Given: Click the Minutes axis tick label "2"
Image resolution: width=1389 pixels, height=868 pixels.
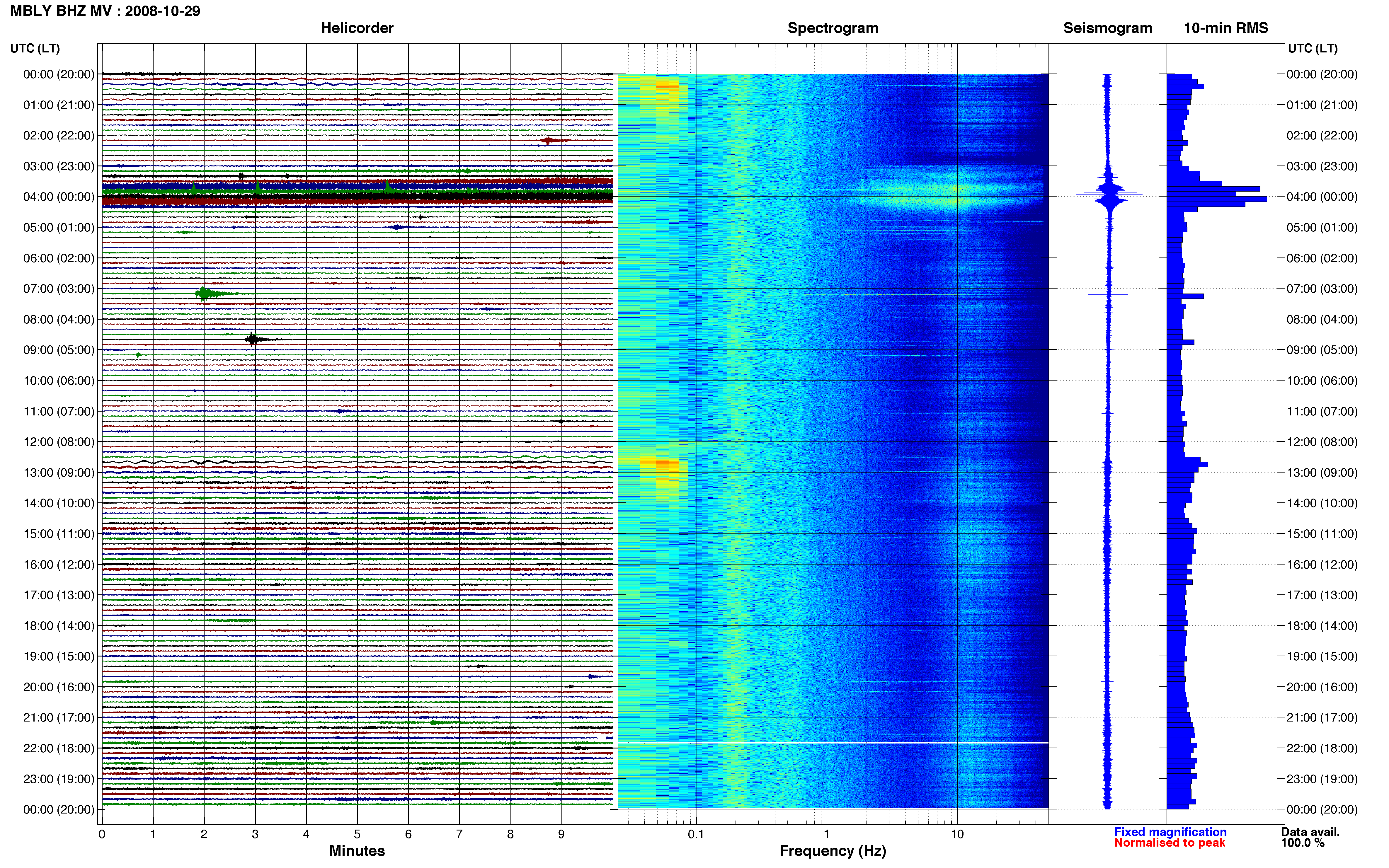Looking at the screenshot, I should pyautogui.click(x=204, y=834).
